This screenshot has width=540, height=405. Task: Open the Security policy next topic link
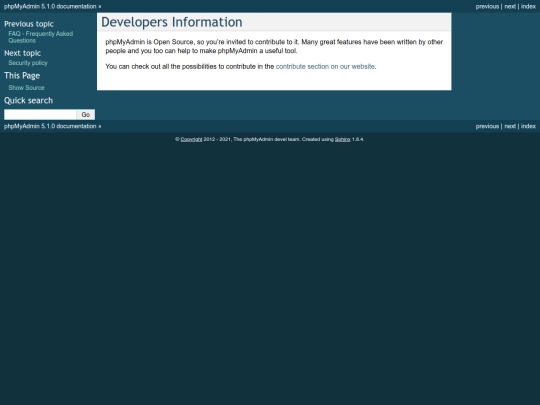(x=28, y=63)
